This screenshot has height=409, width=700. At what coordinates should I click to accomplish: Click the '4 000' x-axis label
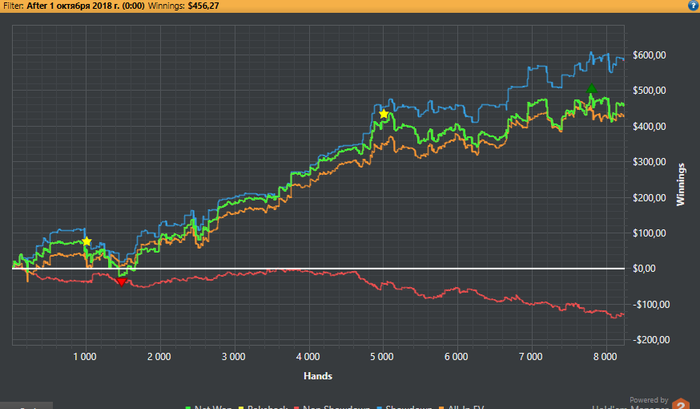click(x=308, y=357)
